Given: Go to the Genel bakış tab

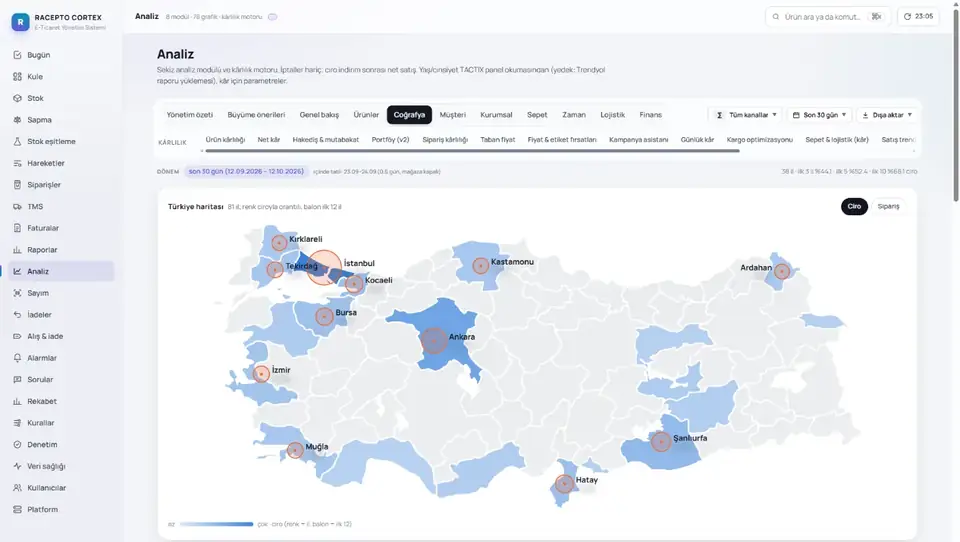Looking at the screenshot, I should coord(319,115).
